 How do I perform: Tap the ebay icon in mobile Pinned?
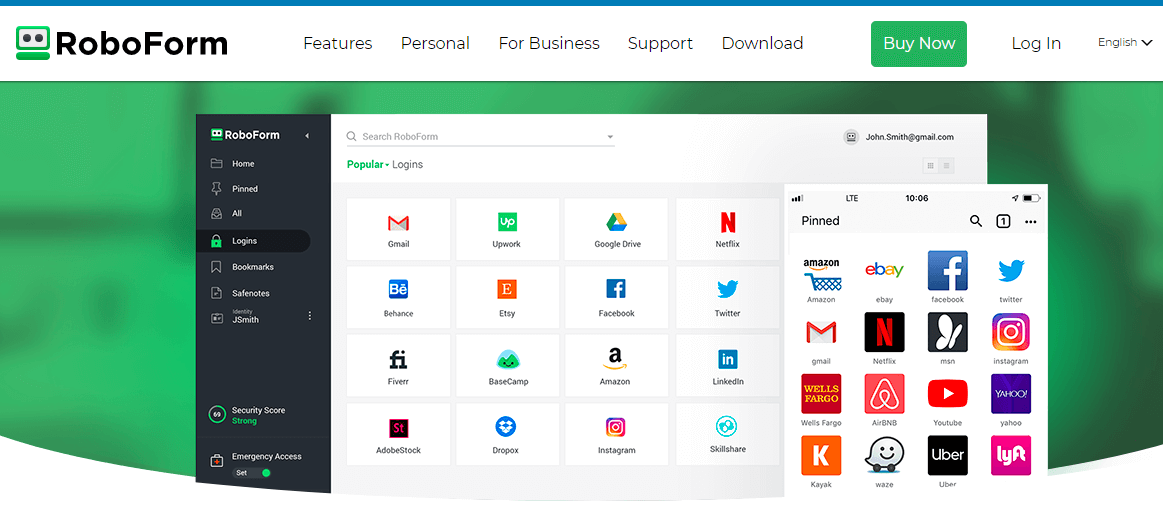pyautogui.click(x=884, y=271)
